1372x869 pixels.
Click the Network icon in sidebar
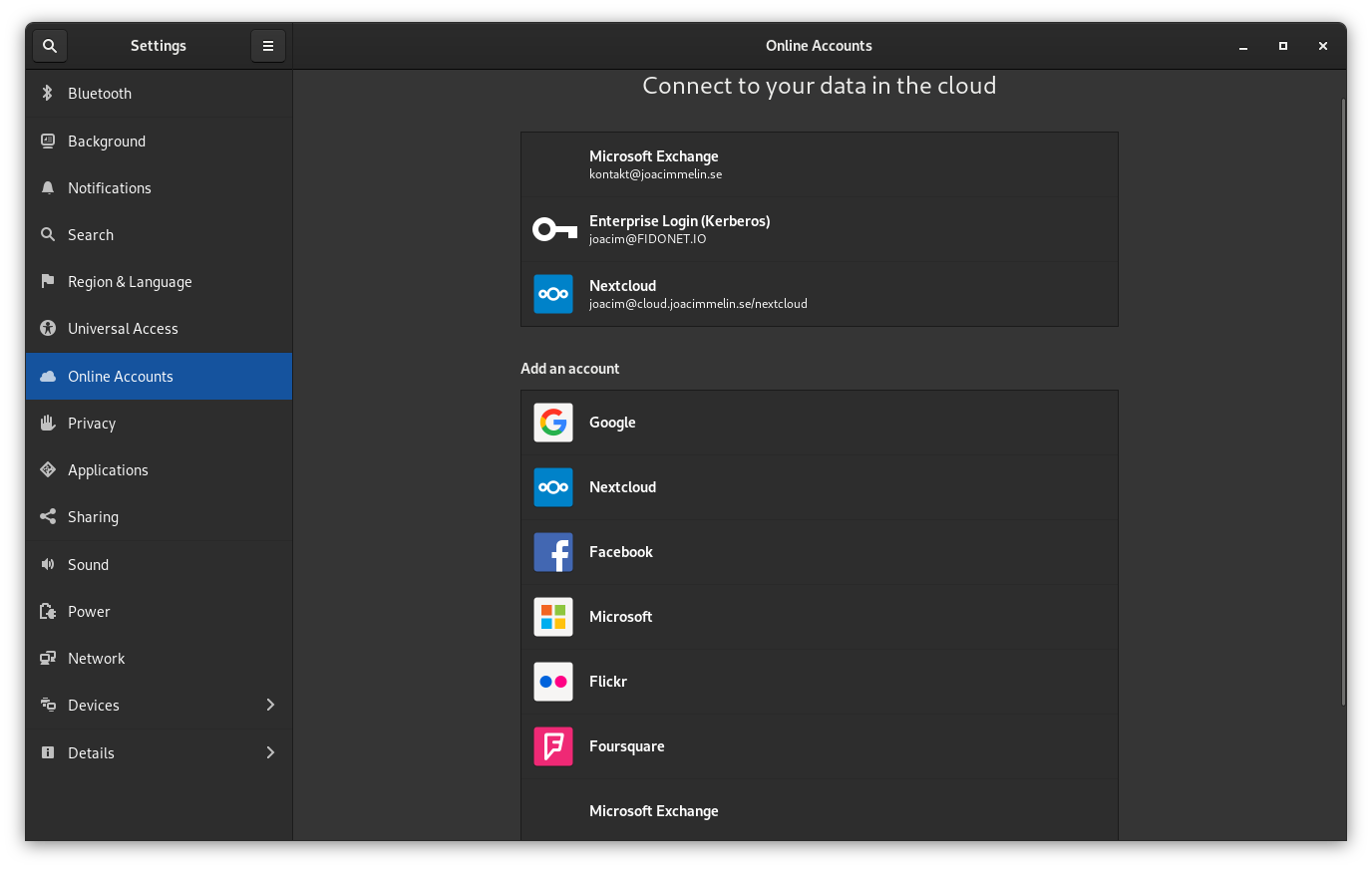47,659
